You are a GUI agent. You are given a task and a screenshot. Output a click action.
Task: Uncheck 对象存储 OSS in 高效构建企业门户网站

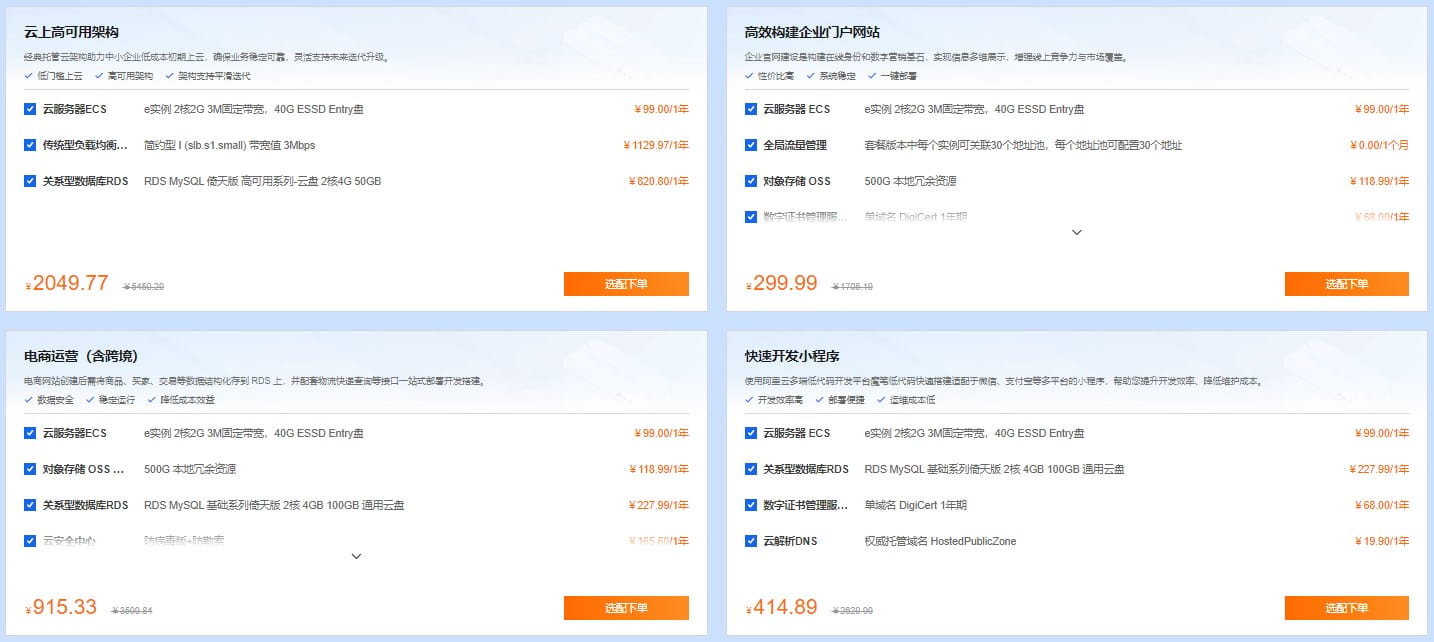(750, 181)
